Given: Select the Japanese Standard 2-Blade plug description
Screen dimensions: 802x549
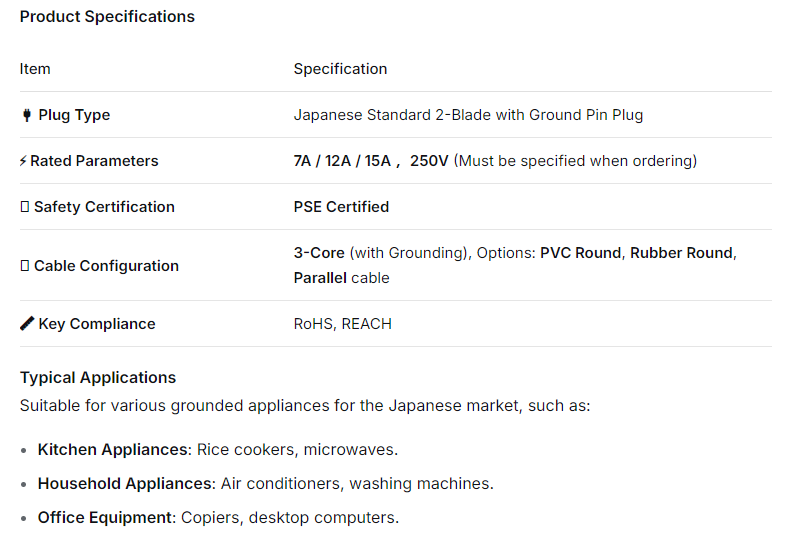Looking at the screenshot, I should (x=468, y=115).
